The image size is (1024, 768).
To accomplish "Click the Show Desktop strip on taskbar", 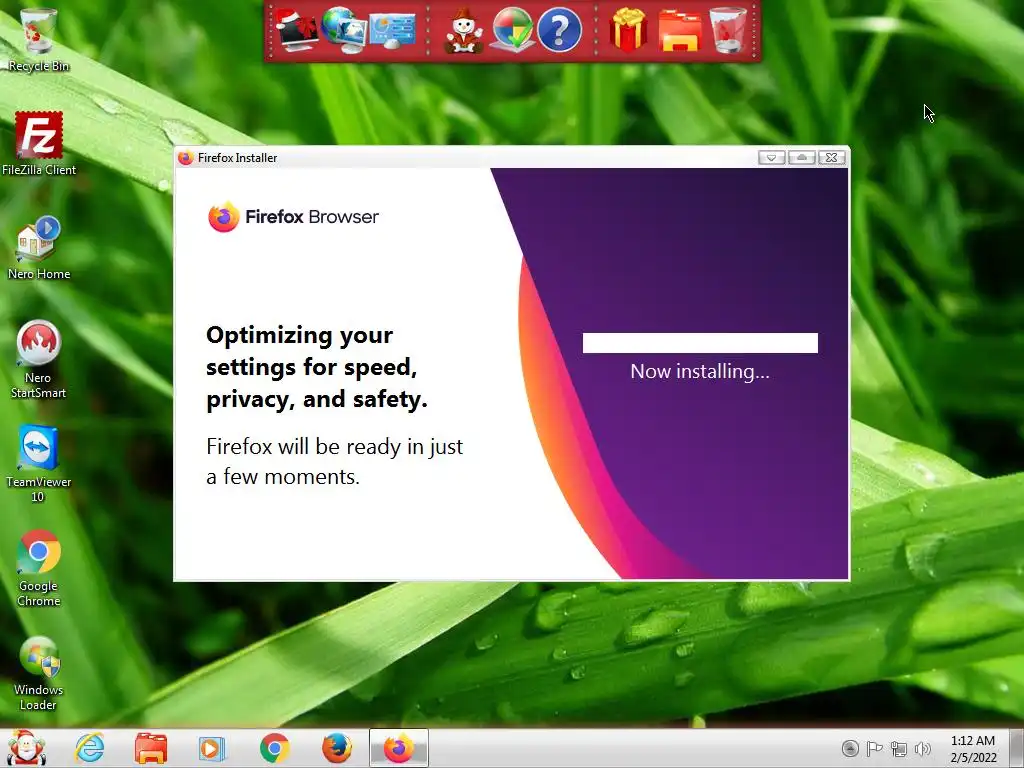I will (x=1016, y=748).
